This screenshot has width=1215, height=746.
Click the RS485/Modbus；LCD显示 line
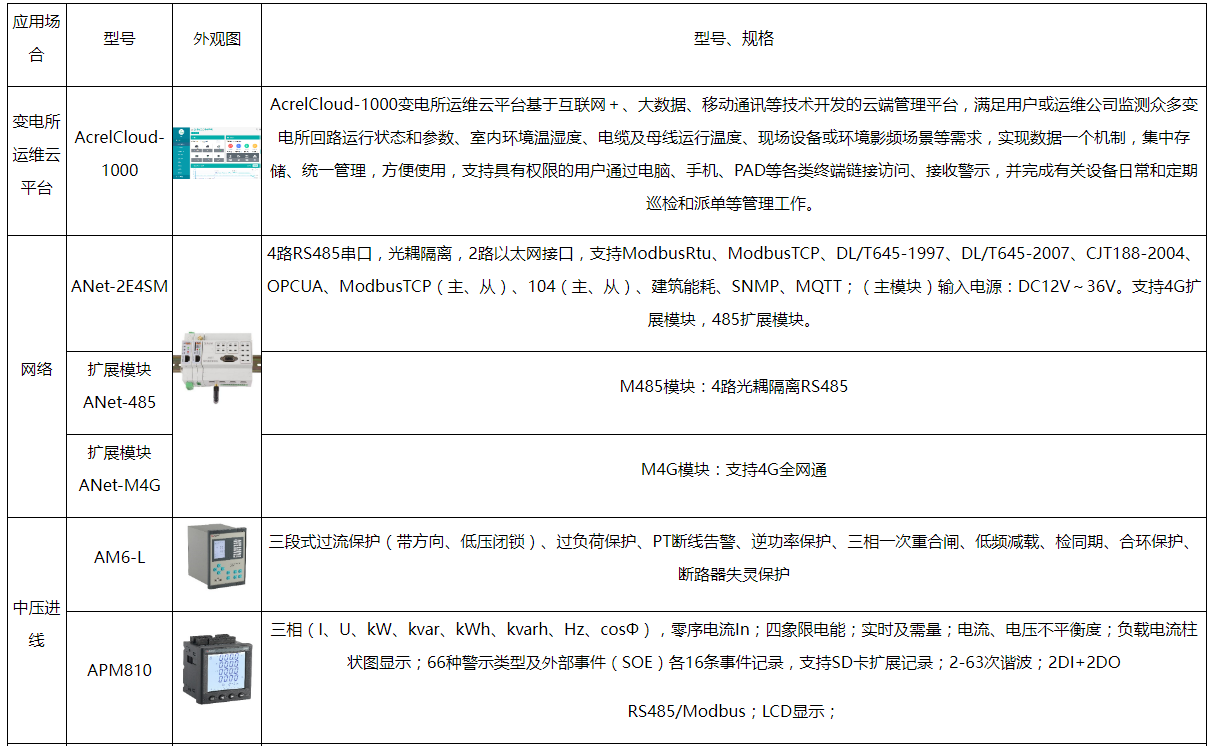point(731,711)
